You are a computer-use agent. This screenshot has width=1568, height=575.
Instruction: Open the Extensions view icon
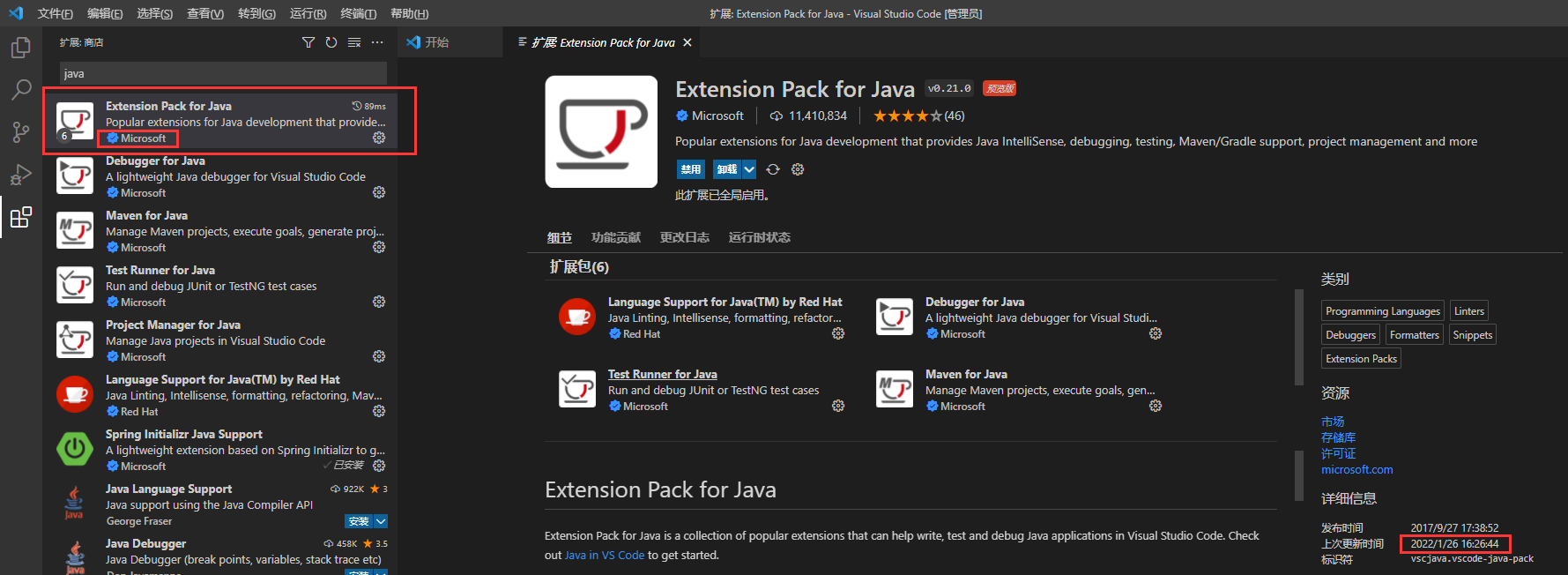pos(21,217)
